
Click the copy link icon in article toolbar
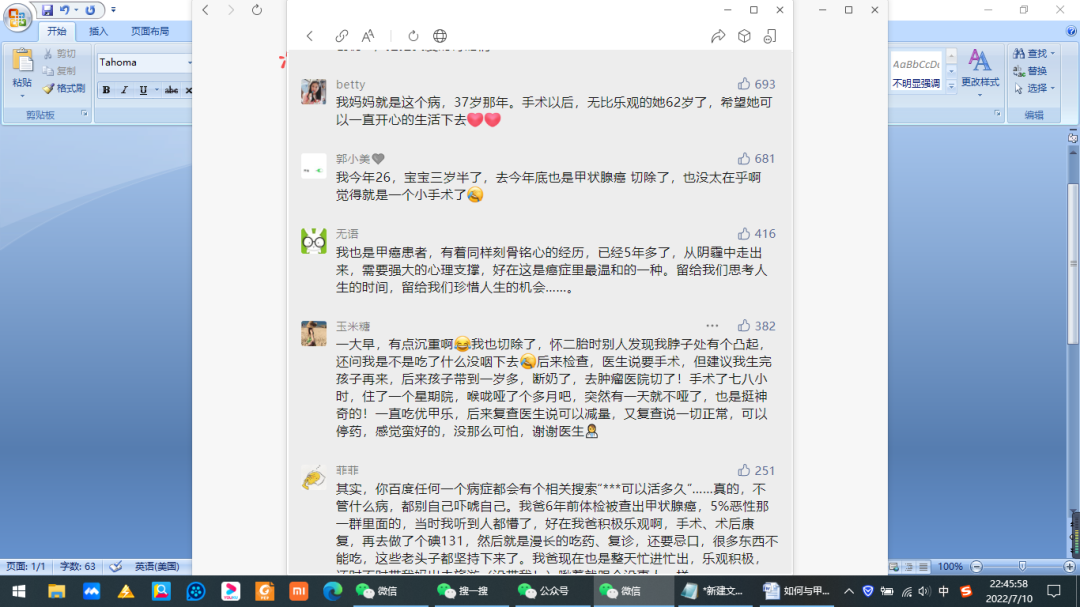click(x=341, y=35)
